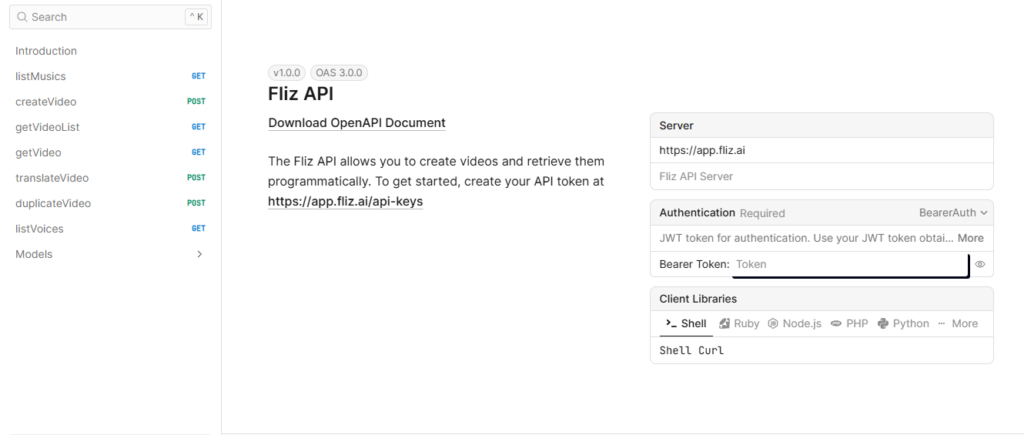The image size is (1024, 435).
Task: Select the Python client library tab
Action: click(903, 324)
